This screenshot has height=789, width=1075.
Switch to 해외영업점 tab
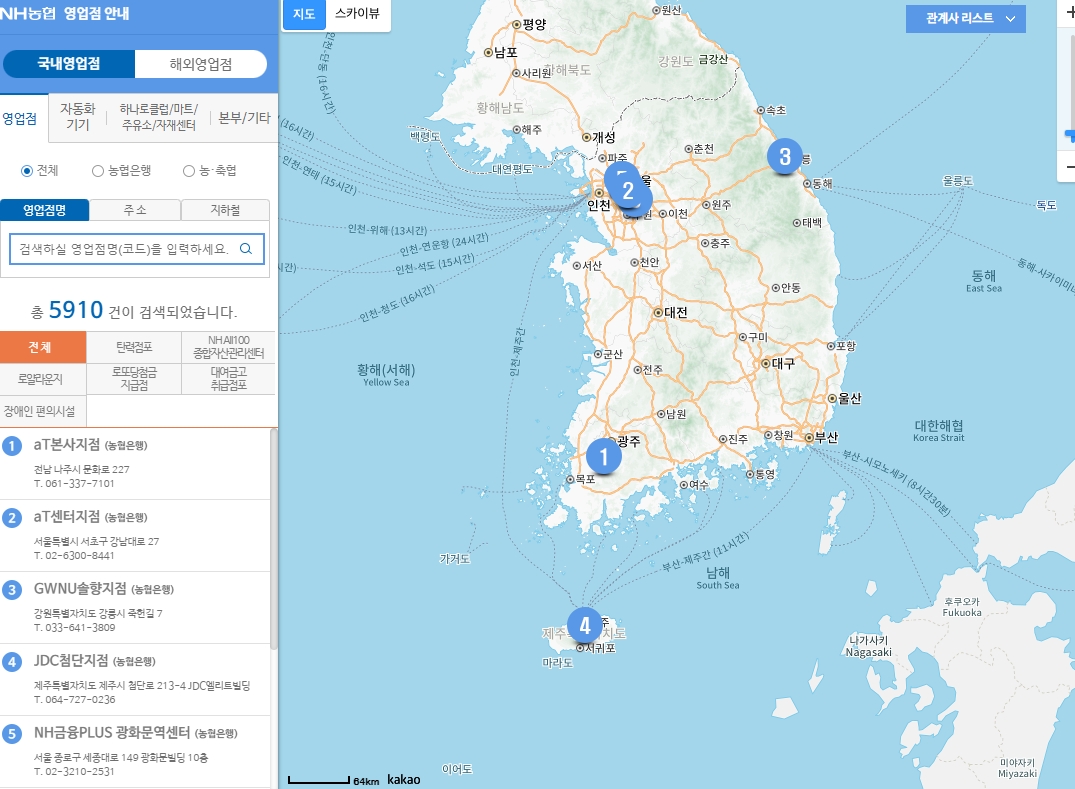click(x=201, y=64)
